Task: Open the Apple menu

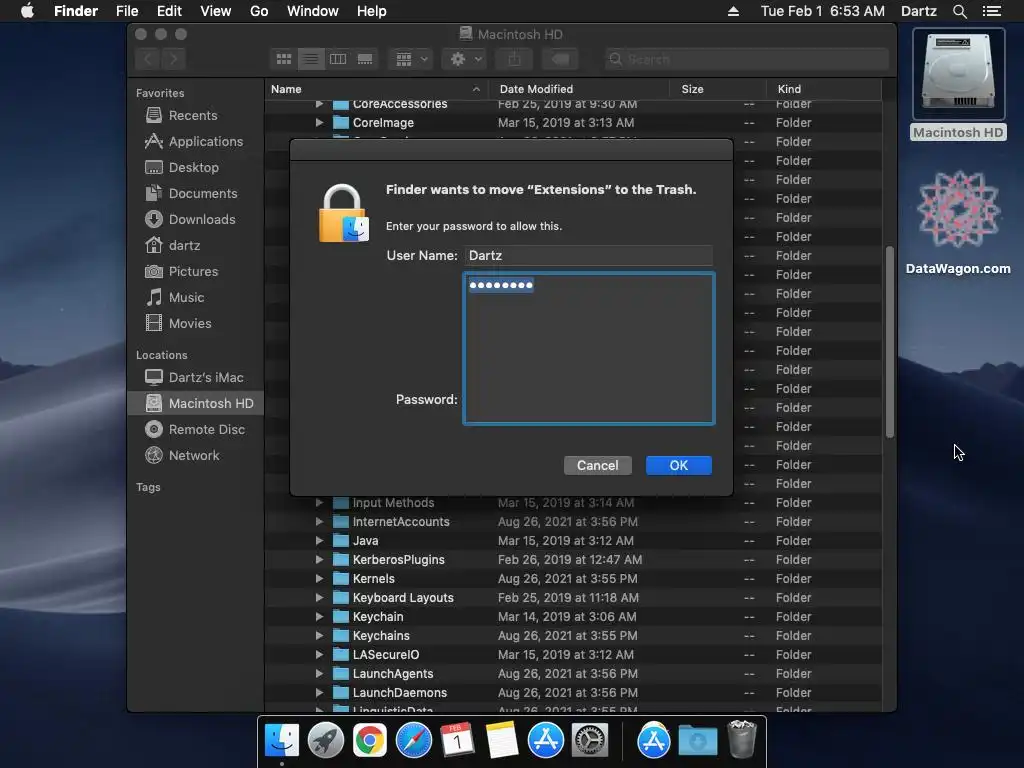Action: click(x=27, y=11)
